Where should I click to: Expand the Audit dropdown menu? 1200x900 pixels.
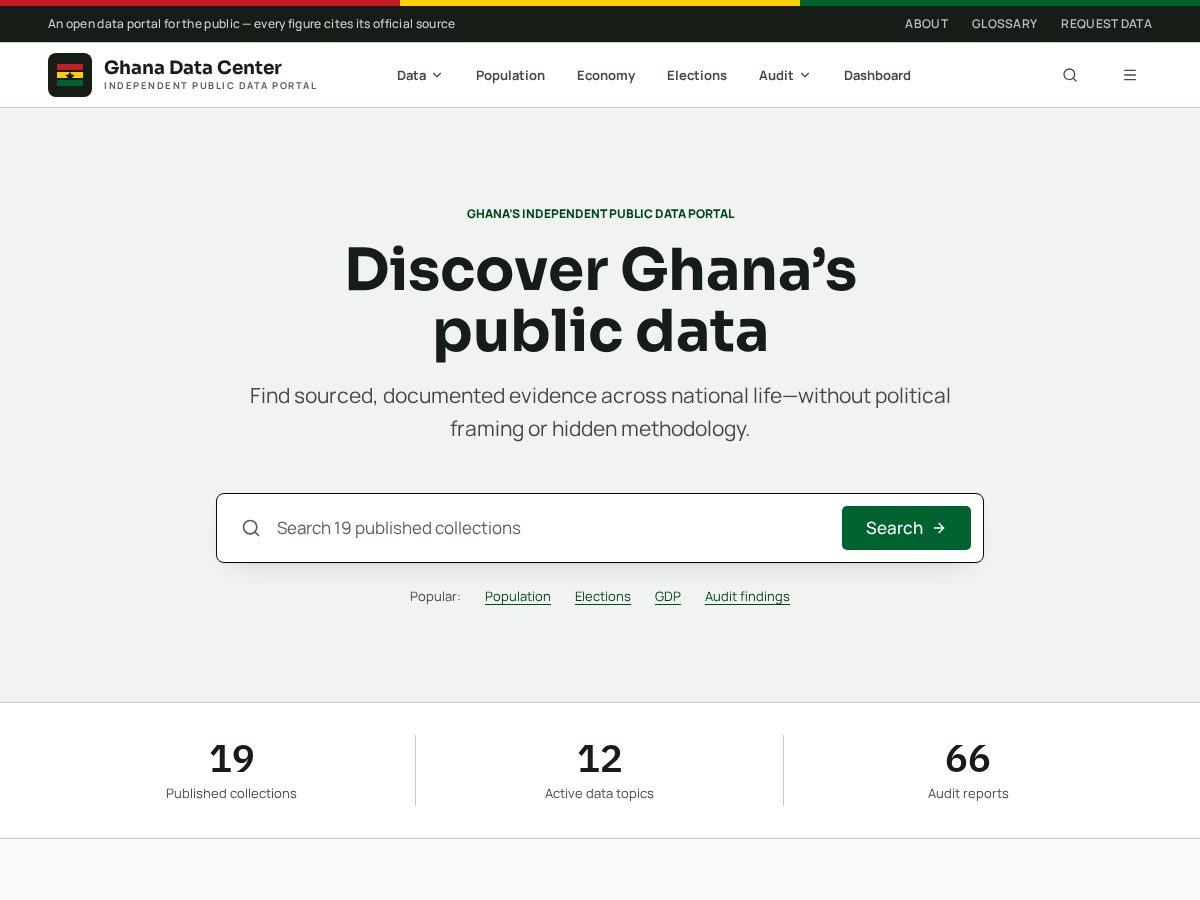click(x=784, y=75)
